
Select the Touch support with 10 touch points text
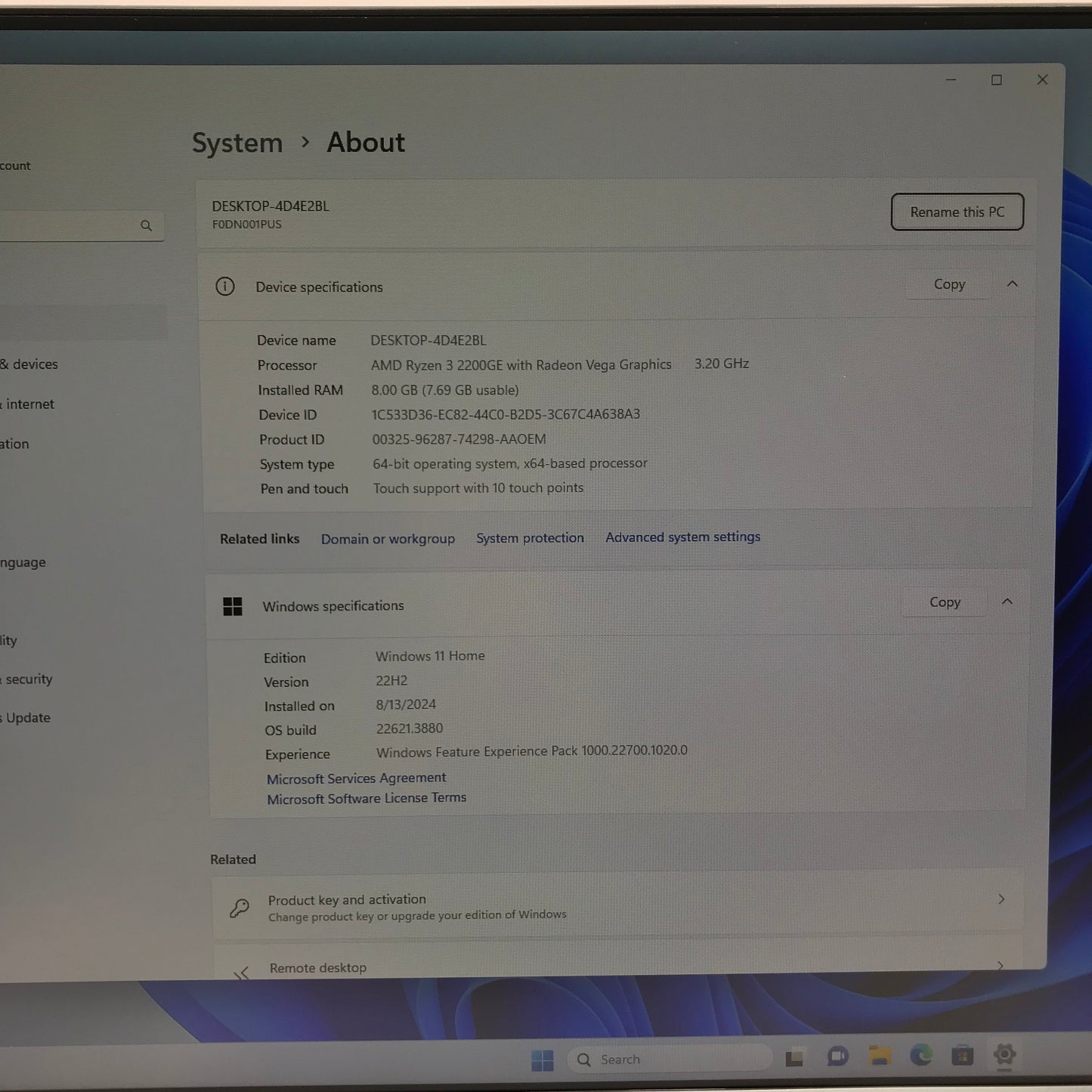coord(478,488)
